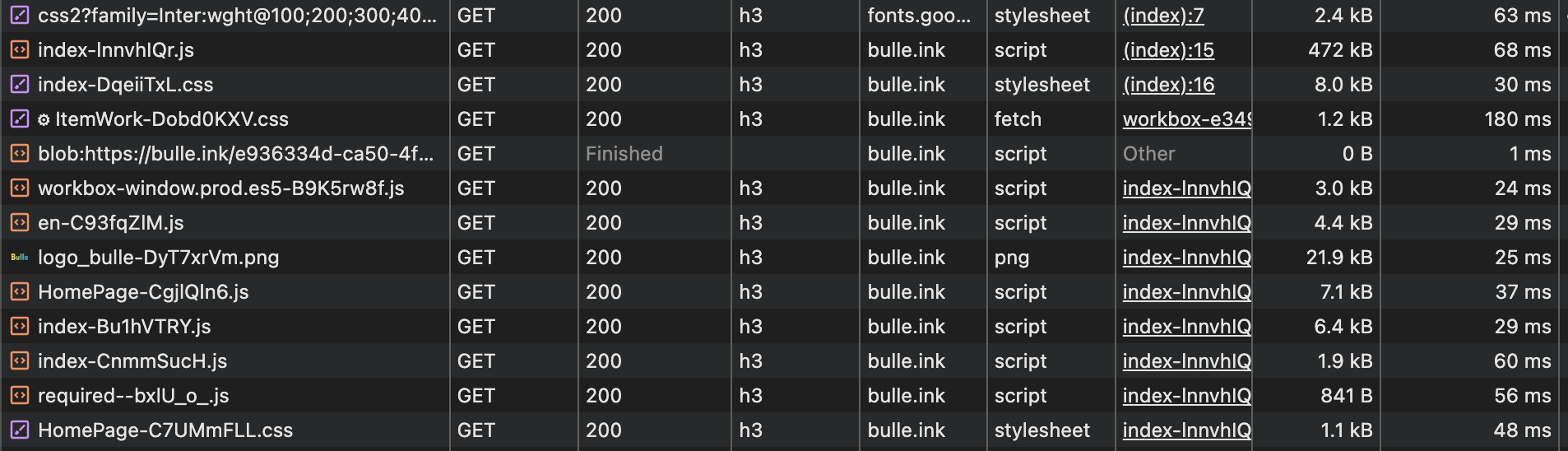
Task: Click the Finished status of the blob request
Action: pyautogui.click(x=624, y=154)
